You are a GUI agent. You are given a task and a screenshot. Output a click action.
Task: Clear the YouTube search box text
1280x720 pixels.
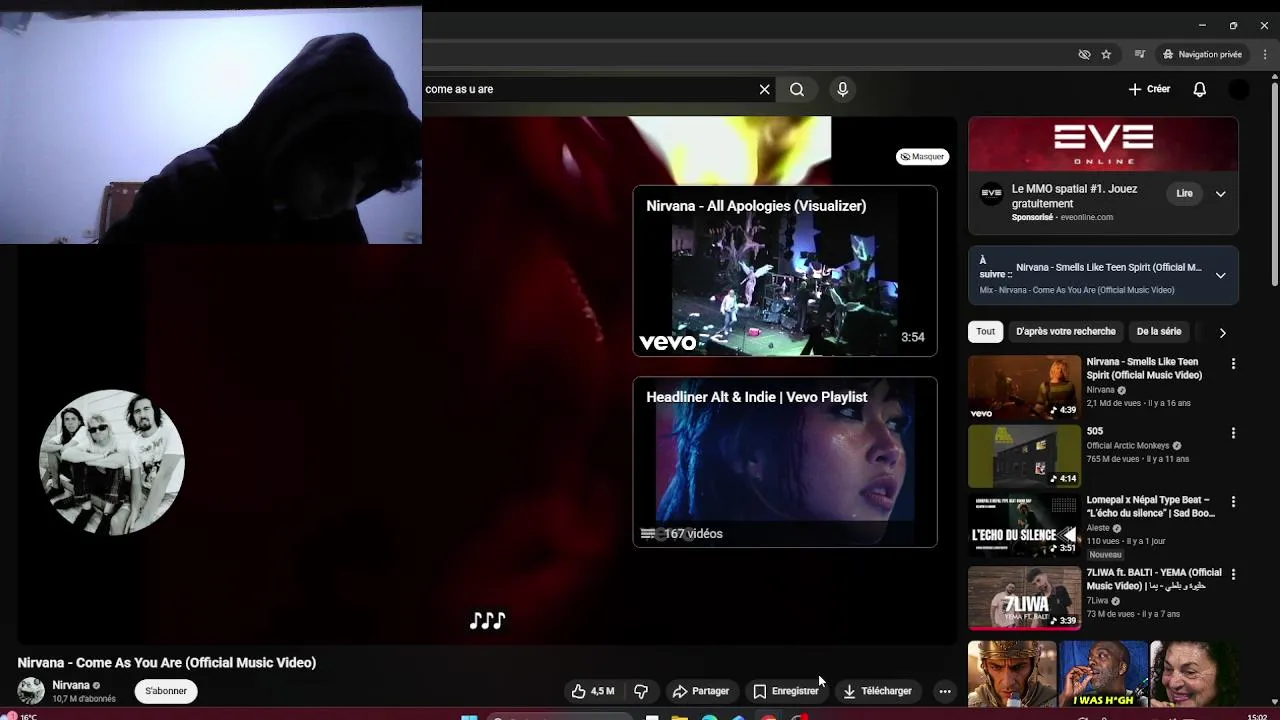click(765, 89)
